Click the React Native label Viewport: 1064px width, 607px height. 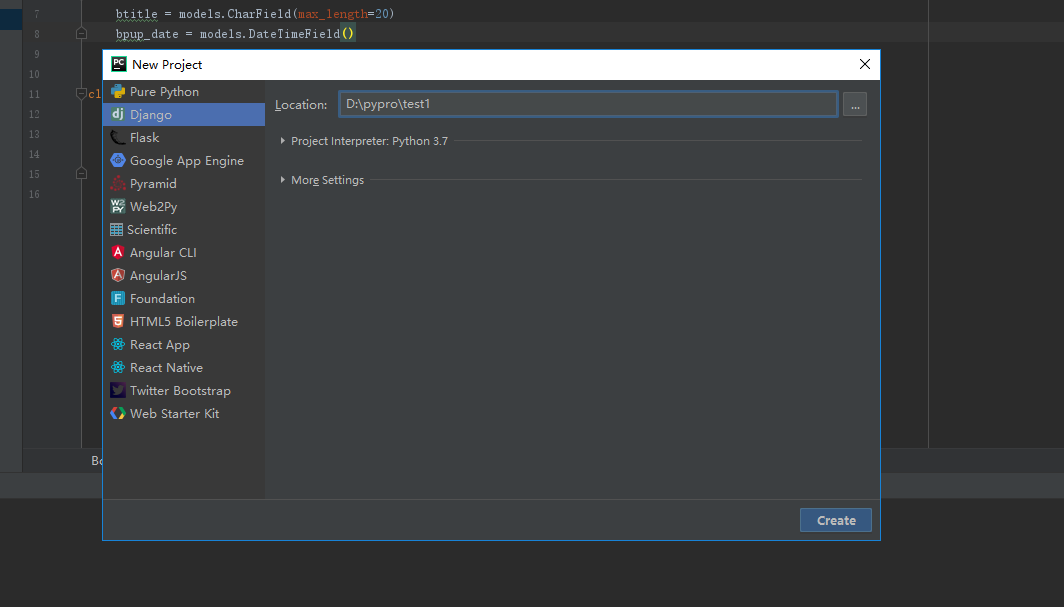(x=166, y=368)
